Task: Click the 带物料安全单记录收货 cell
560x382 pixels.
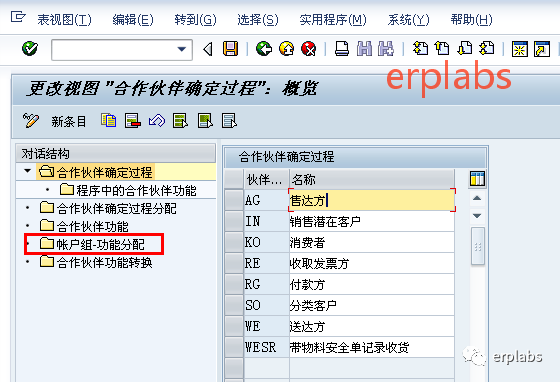Action: pyautogui.click(x=372, y=347)
